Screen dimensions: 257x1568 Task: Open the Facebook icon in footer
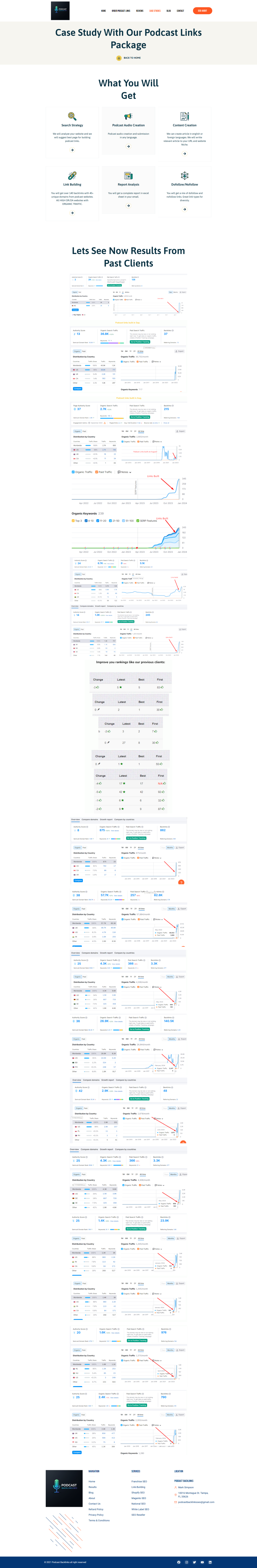(178, 1562)
